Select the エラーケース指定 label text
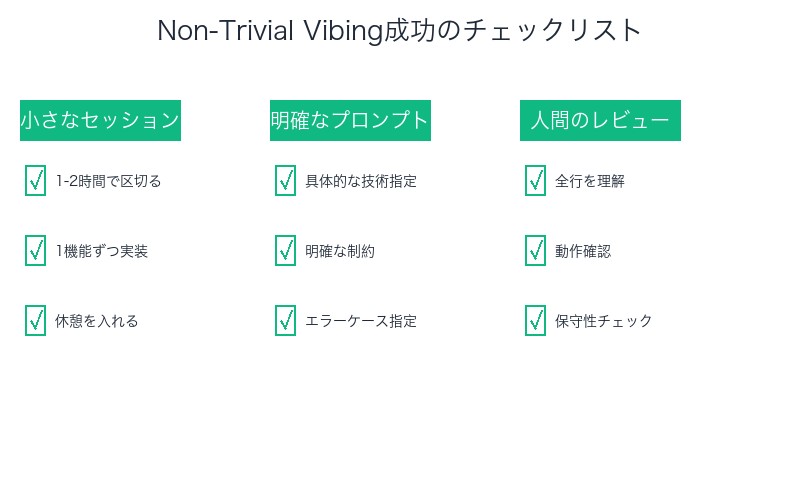 [x=361, y=321]
